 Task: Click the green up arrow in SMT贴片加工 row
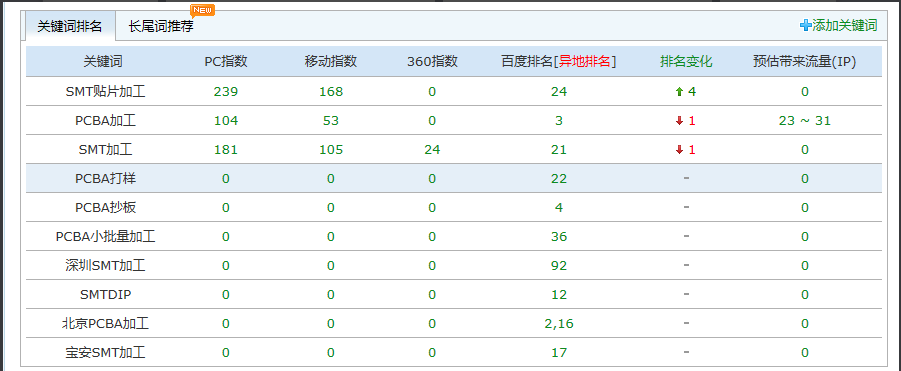(x=679, y=91)
